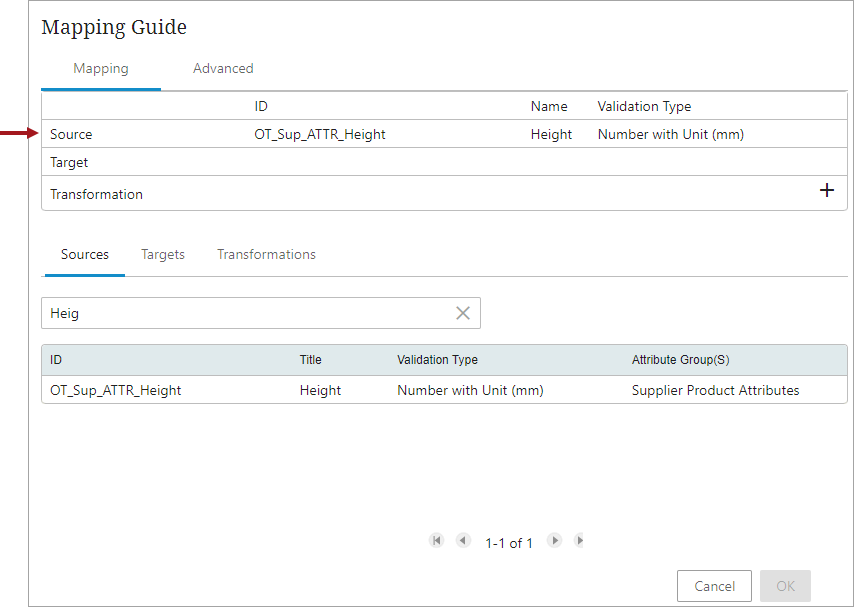
Task: Sort results by the Title column header
Action: pos(311,360)
